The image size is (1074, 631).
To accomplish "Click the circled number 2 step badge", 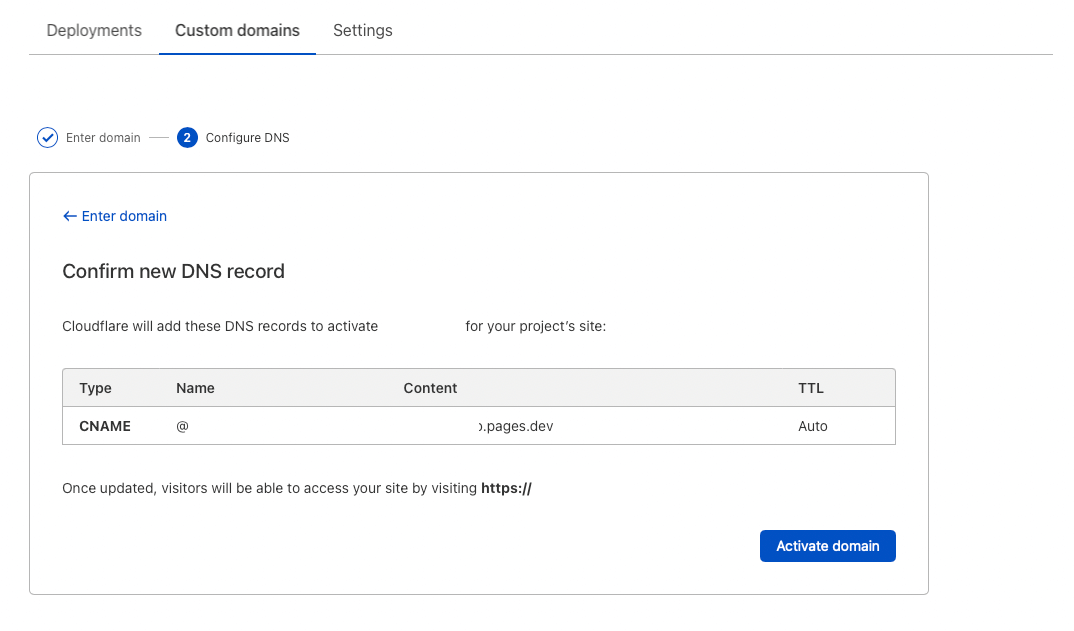I will tap(187, 137).
